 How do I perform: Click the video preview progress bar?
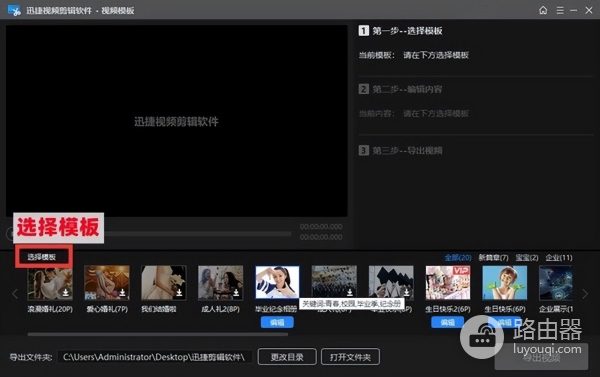pos(197,233)
